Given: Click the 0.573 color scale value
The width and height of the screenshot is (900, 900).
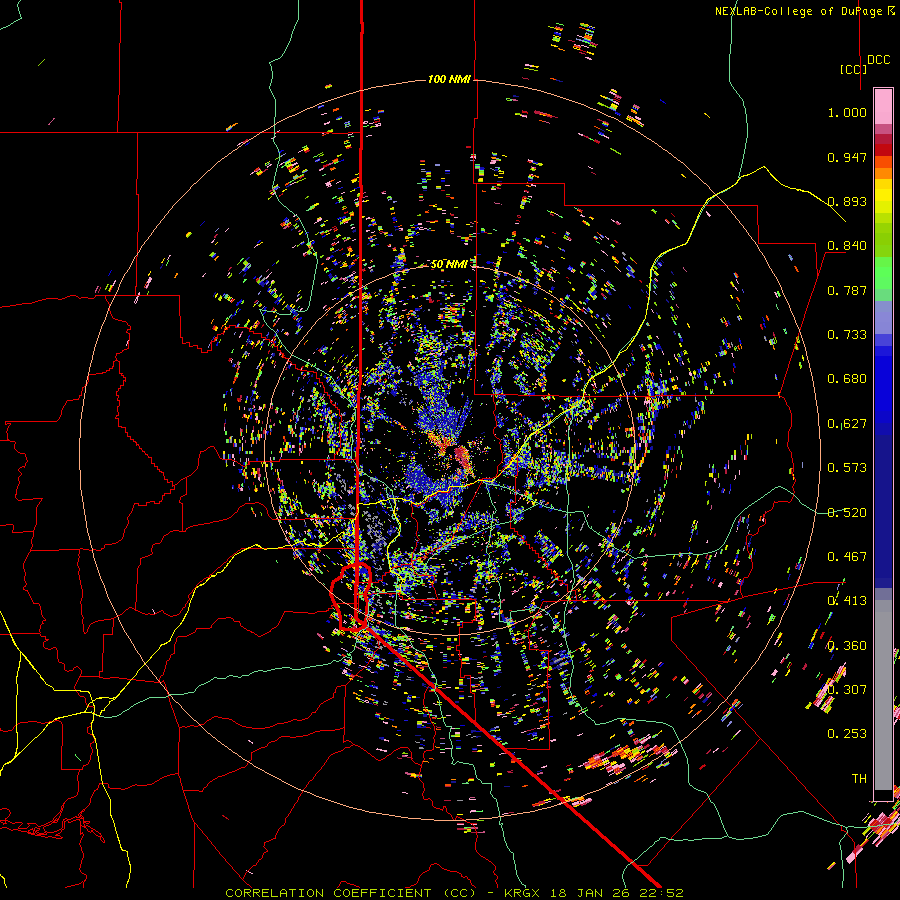Looking at the screenshot, I should (x=847, y=468).
